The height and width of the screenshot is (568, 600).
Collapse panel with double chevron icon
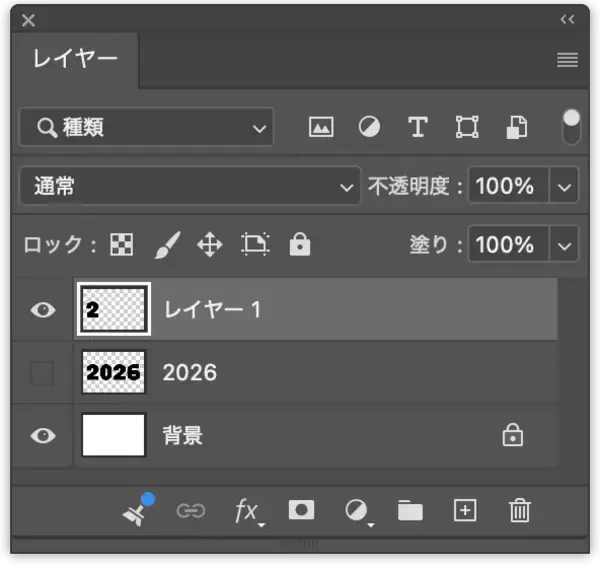pos(567,19)
